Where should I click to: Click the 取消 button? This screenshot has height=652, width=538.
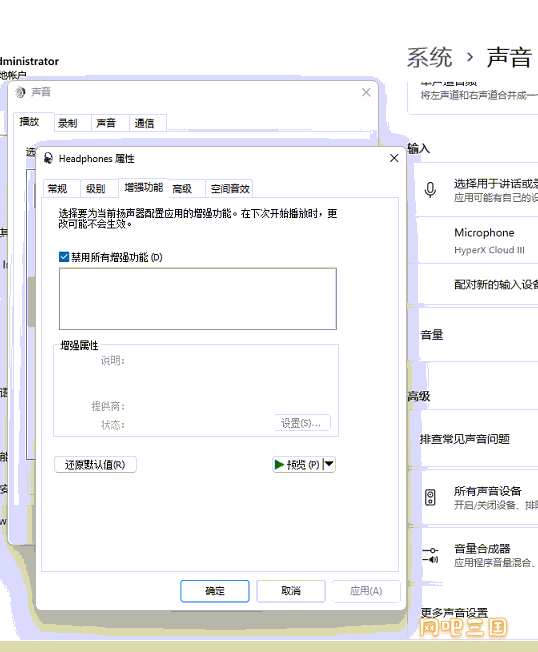[291, 591]
